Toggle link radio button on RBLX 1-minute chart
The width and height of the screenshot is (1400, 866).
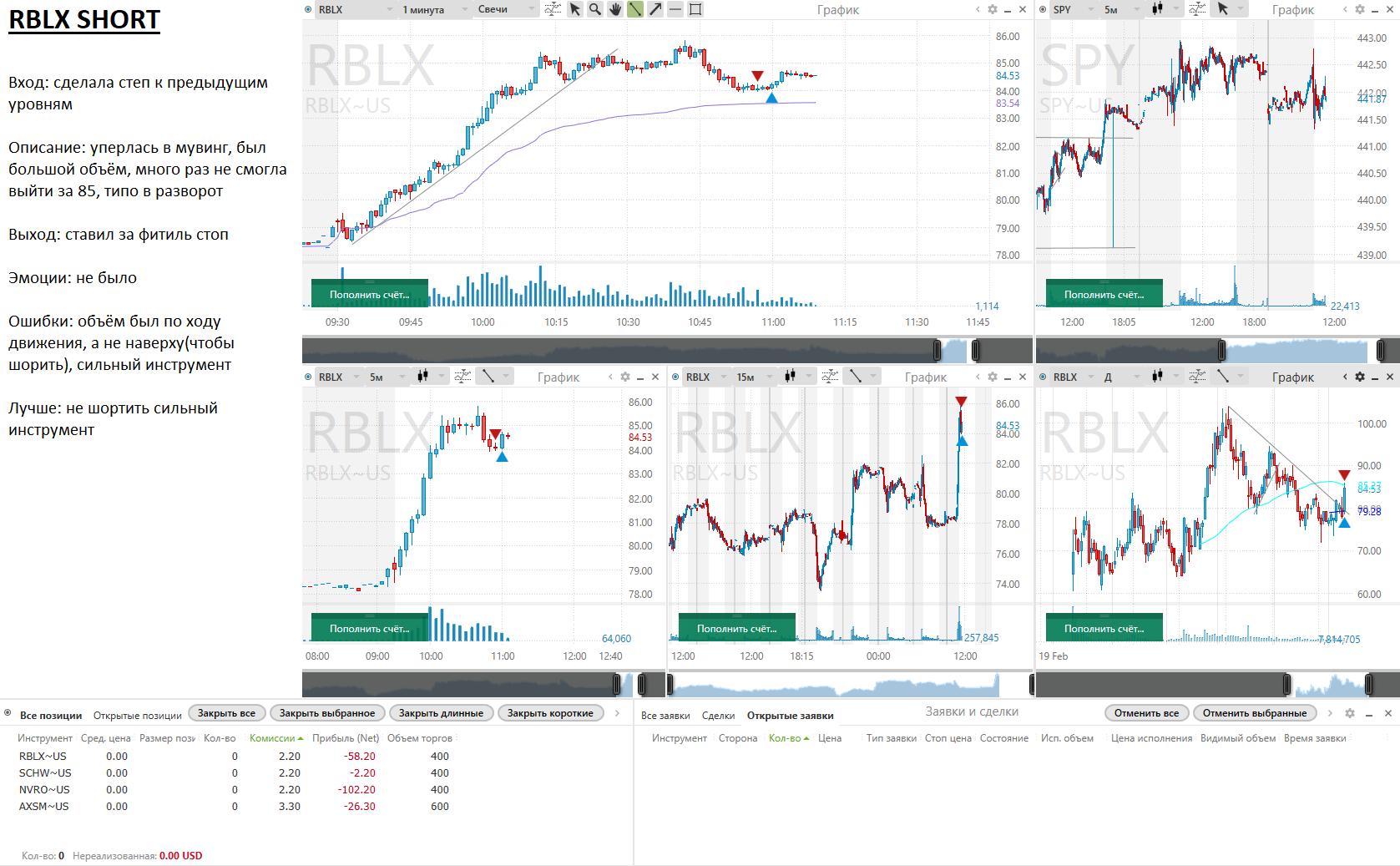(308, 9)
